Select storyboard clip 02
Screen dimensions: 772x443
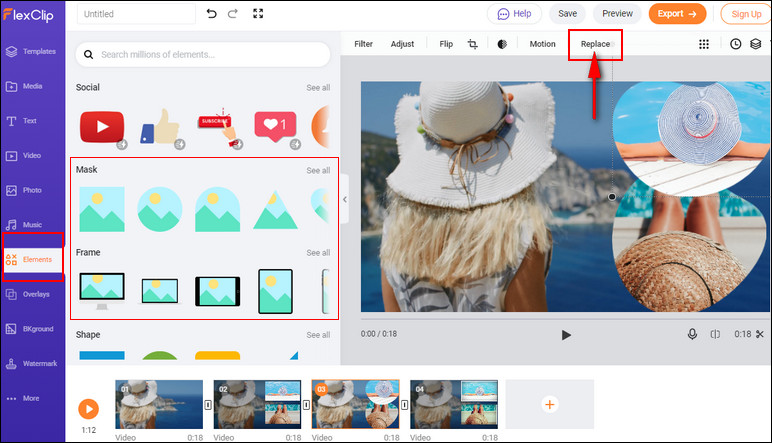[257, 404]
